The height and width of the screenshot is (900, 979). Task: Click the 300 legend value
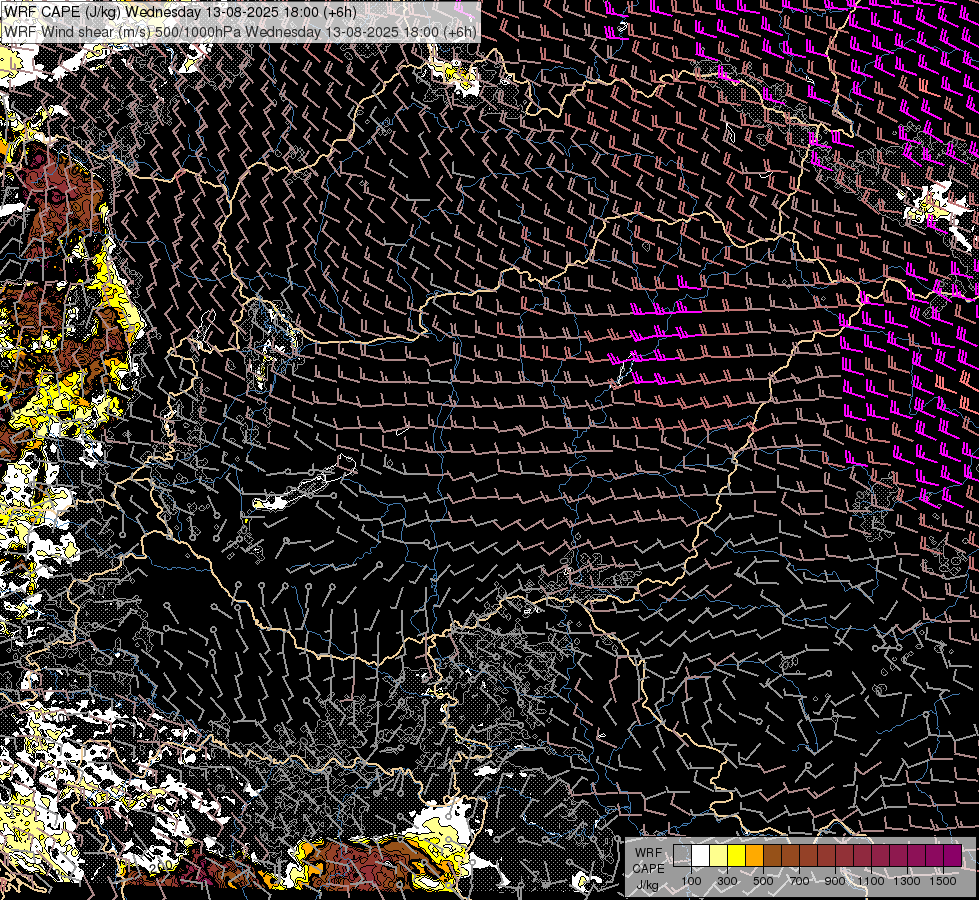(x=727, y=881)
